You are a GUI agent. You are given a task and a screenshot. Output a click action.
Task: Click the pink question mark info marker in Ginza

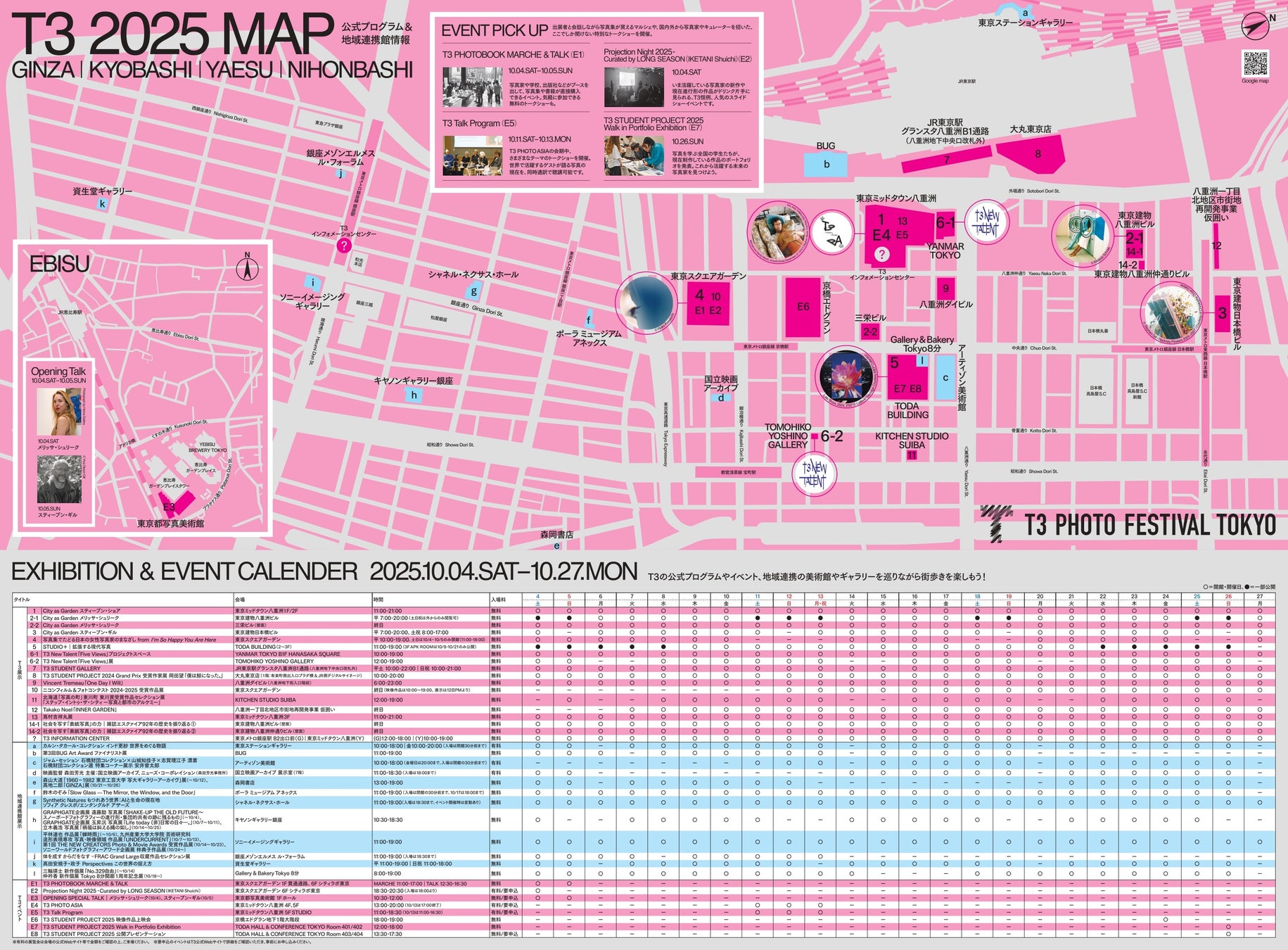344,246
